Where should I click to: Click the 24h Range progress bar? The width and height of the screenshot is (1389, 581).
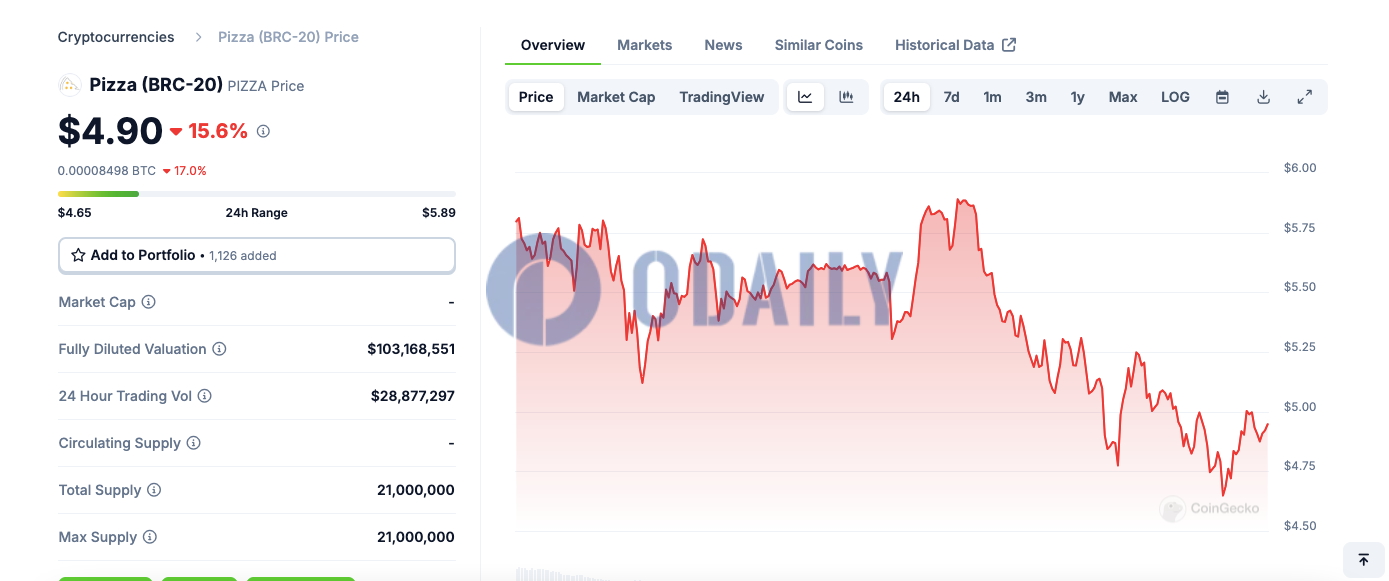(257, 193)
